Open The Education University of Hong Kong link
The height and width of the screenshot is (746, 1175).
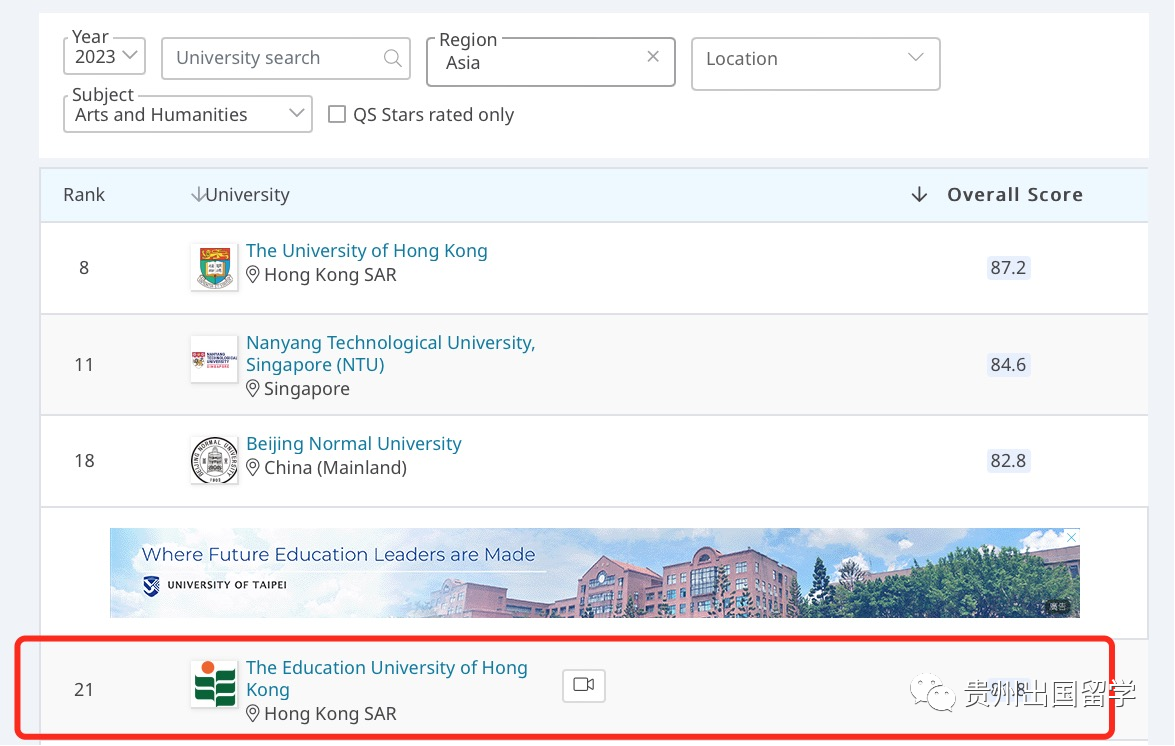(387, 678)
